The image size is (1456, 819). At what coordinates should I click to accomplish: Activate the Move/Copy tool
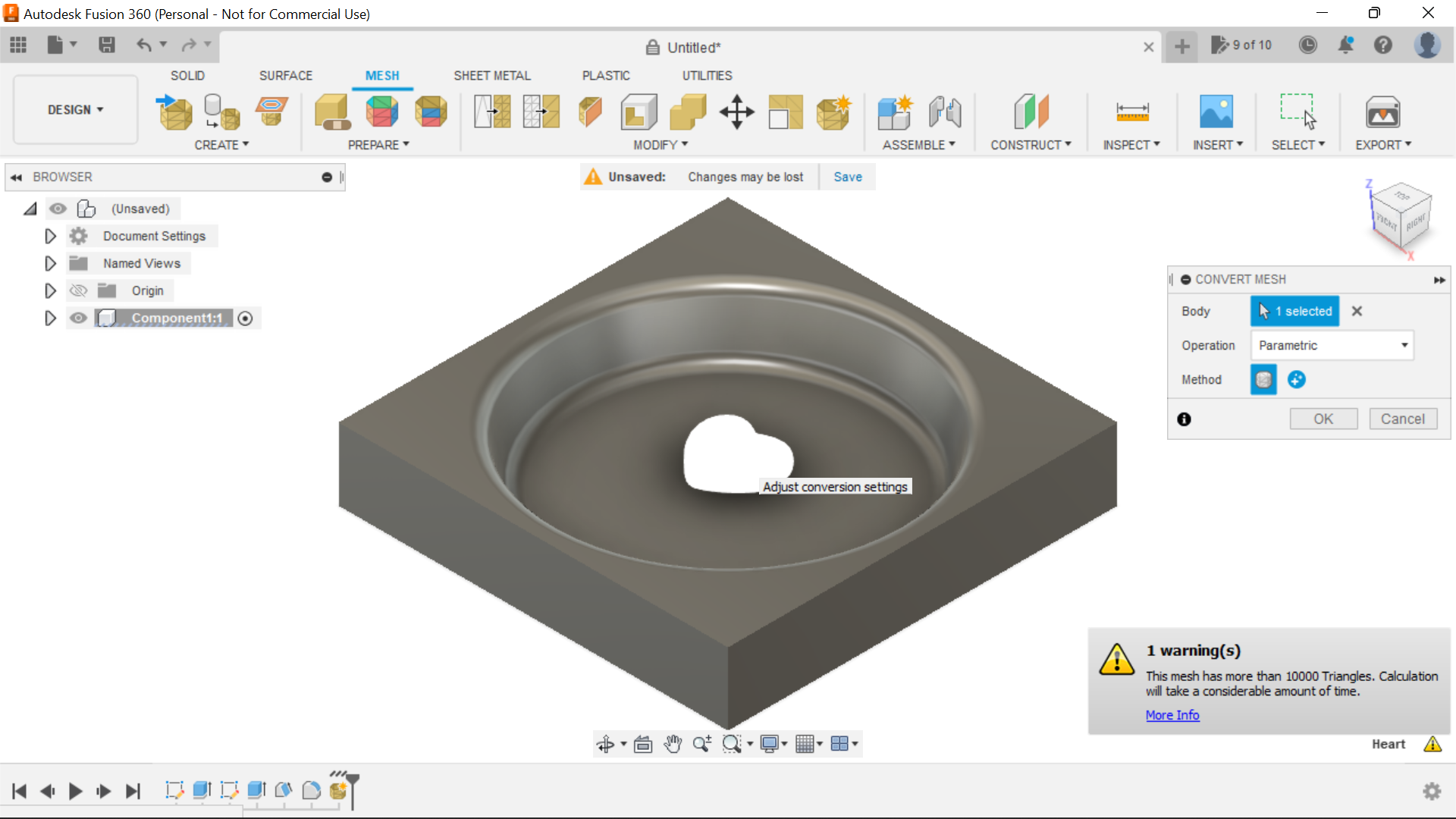coord(736,112)
